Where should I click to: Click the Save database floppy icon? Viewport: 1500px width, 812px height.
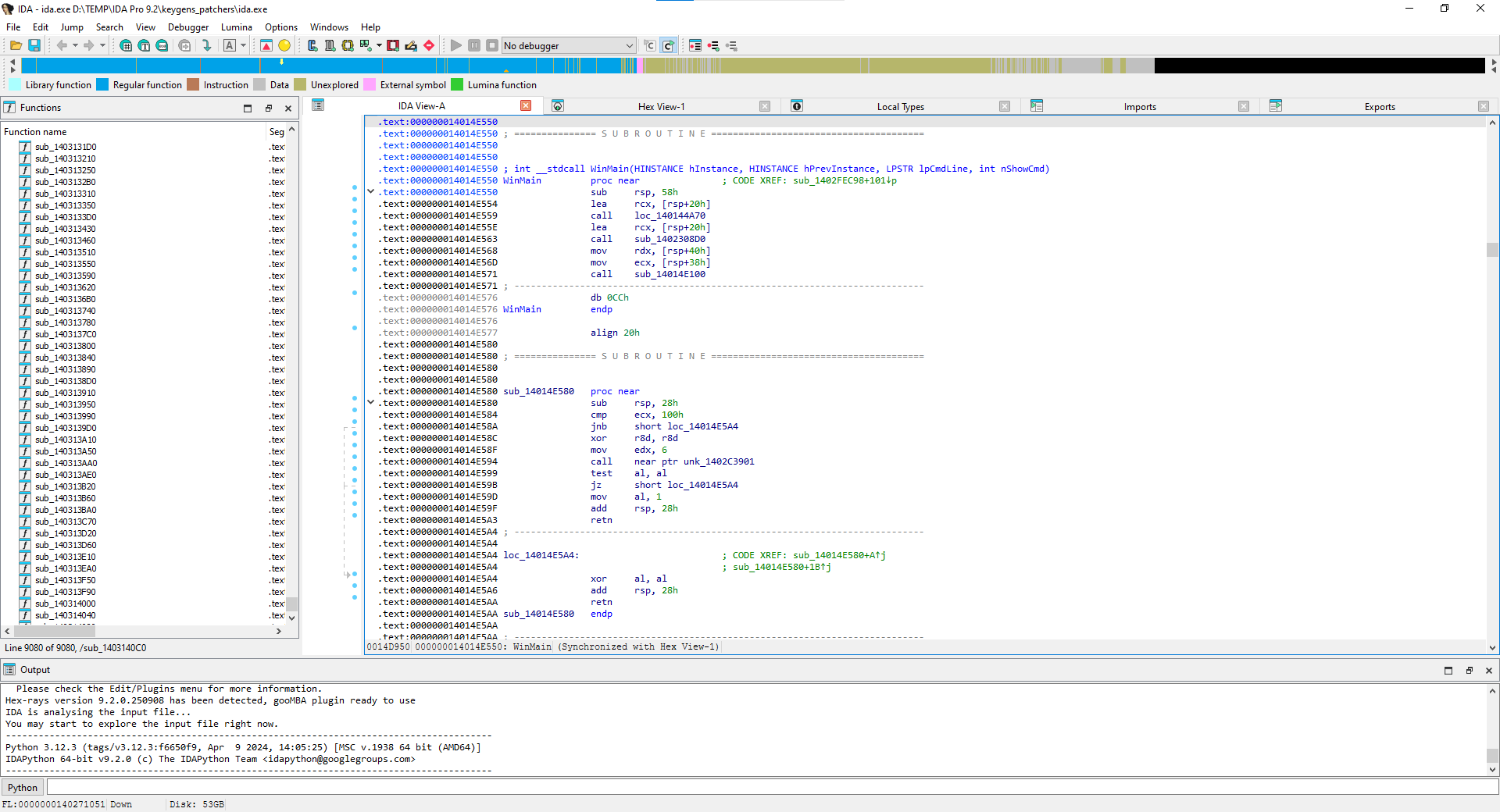pyautogui.click(x=34, y=46)
